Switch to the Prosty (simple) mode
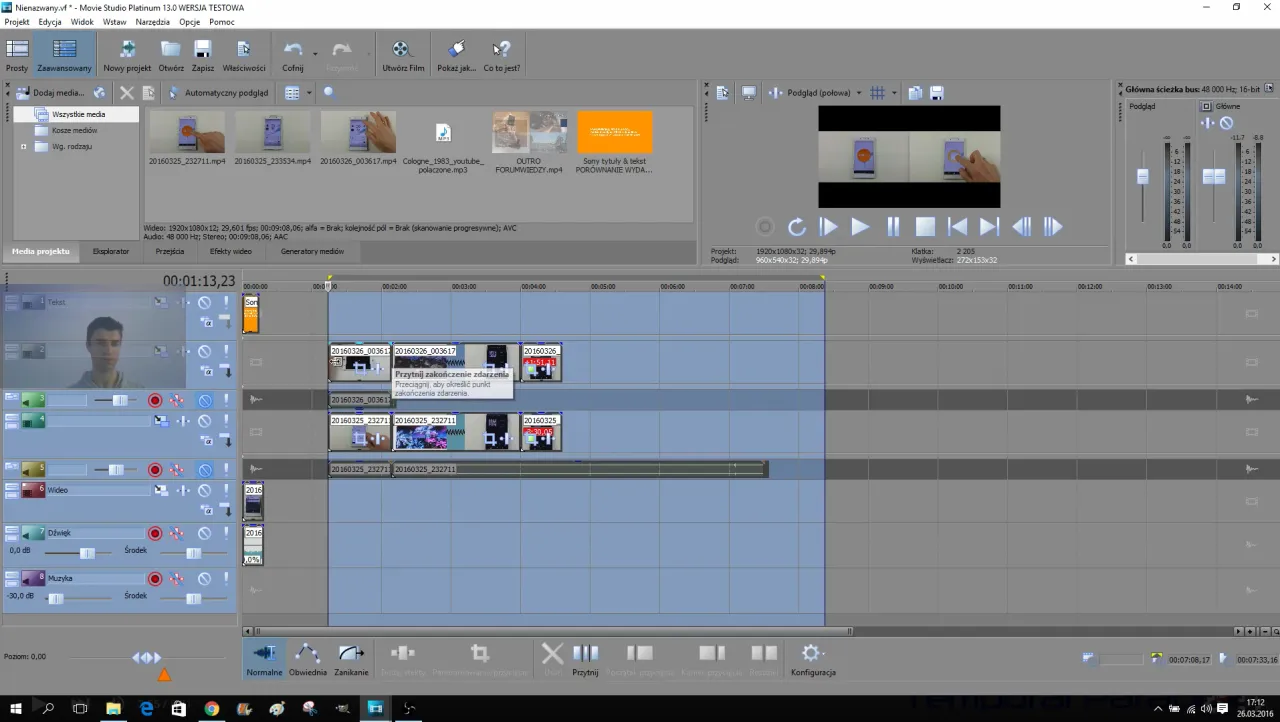 (17, 56)
